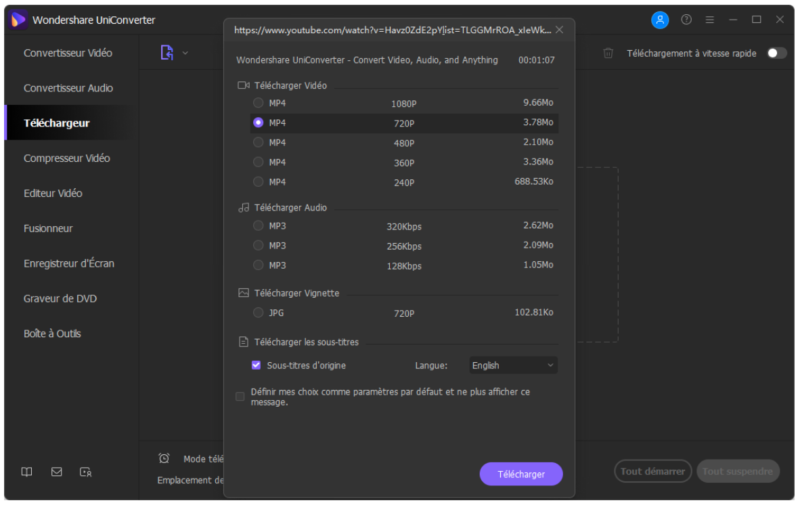
Task: Click the Télécharger Vidéo camera icon
Action: pos(243,85)
